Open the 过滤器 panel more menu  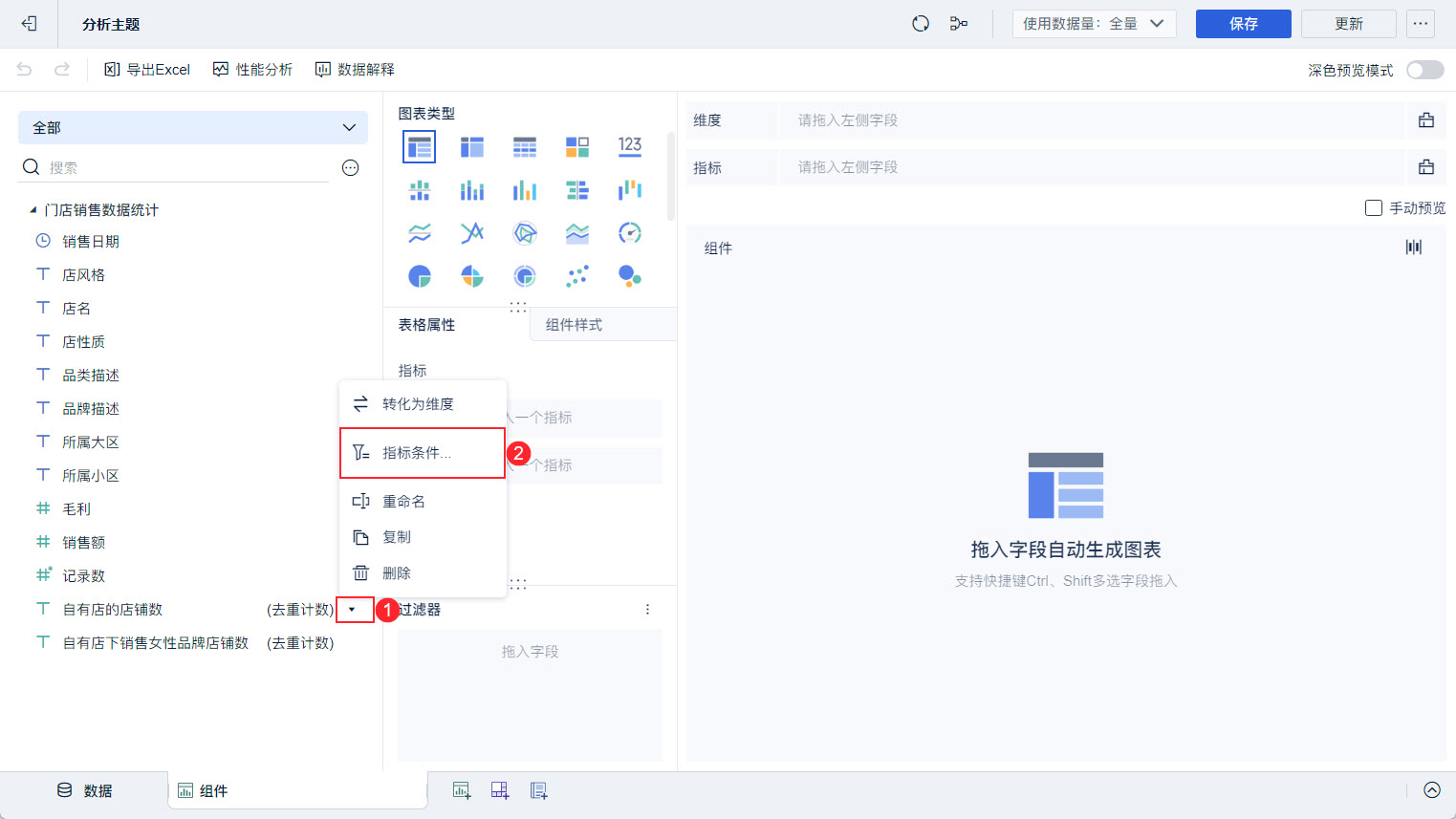tap(647, 610)
